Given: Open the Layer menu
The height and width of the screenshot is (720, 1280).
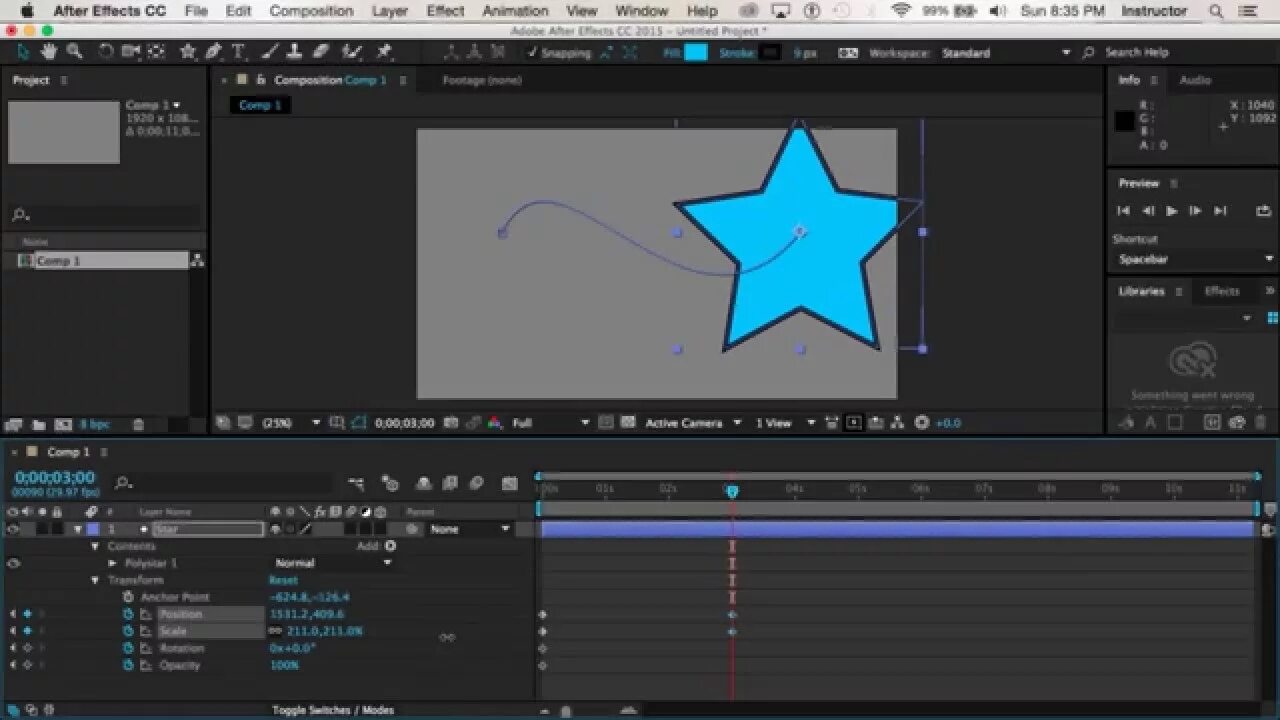Looking at the screenshot, I should (390, 11).
